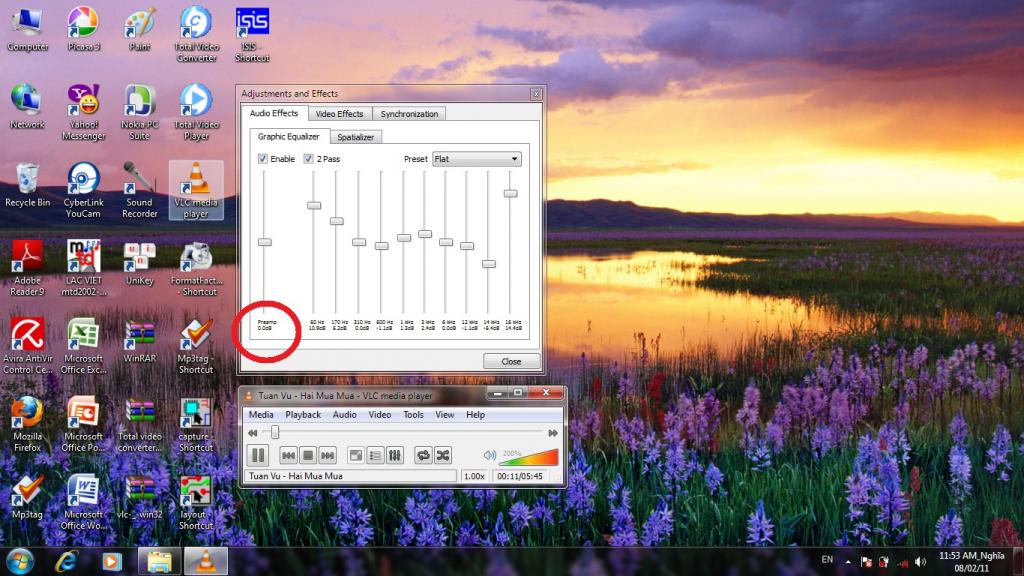Open the Windows Start button
Viewport: 1024px width, 576px height.
[20, 562]
